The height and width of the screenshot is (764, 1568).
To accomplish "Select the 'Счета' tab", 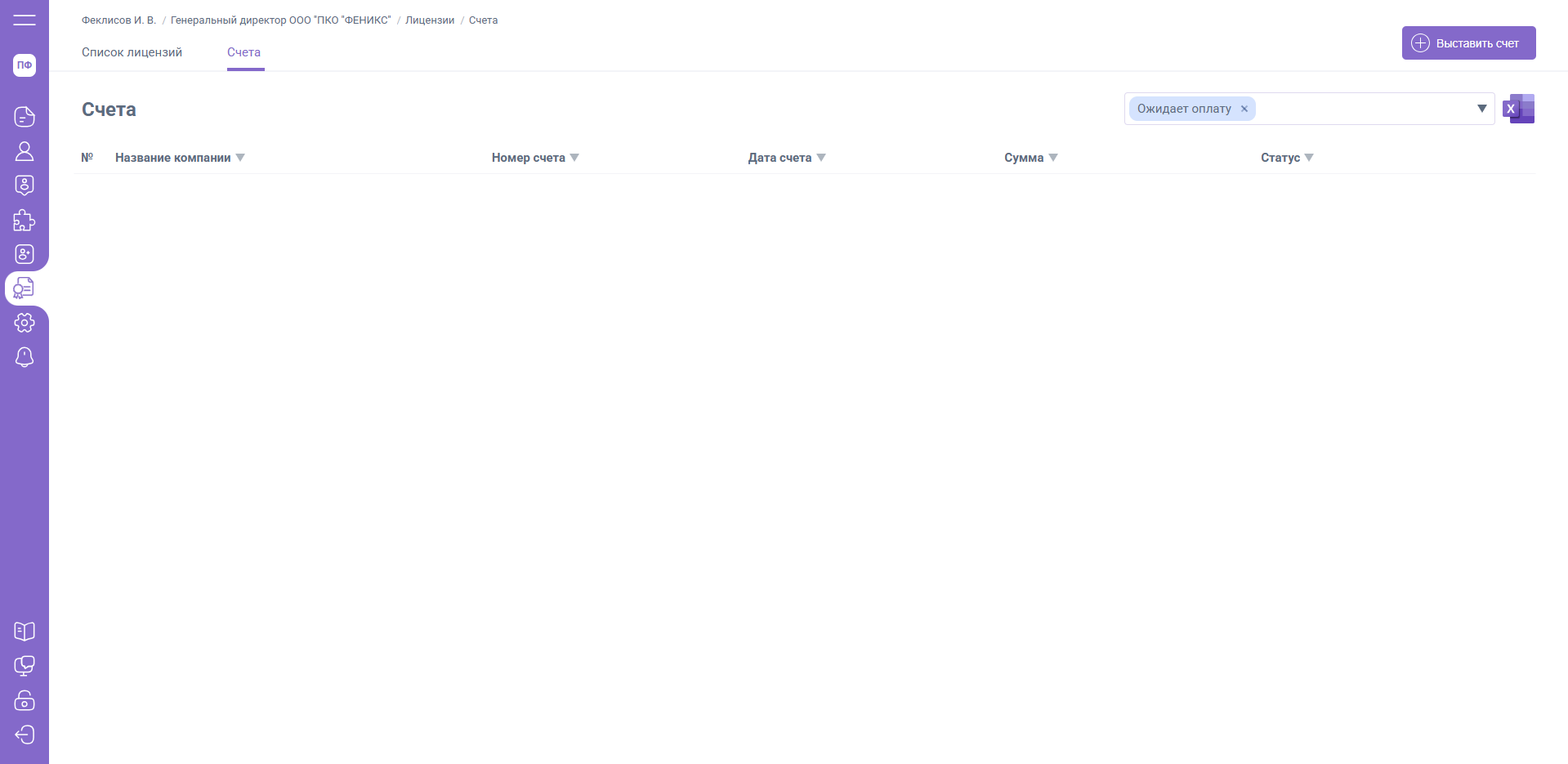I will tap(243, 52).
